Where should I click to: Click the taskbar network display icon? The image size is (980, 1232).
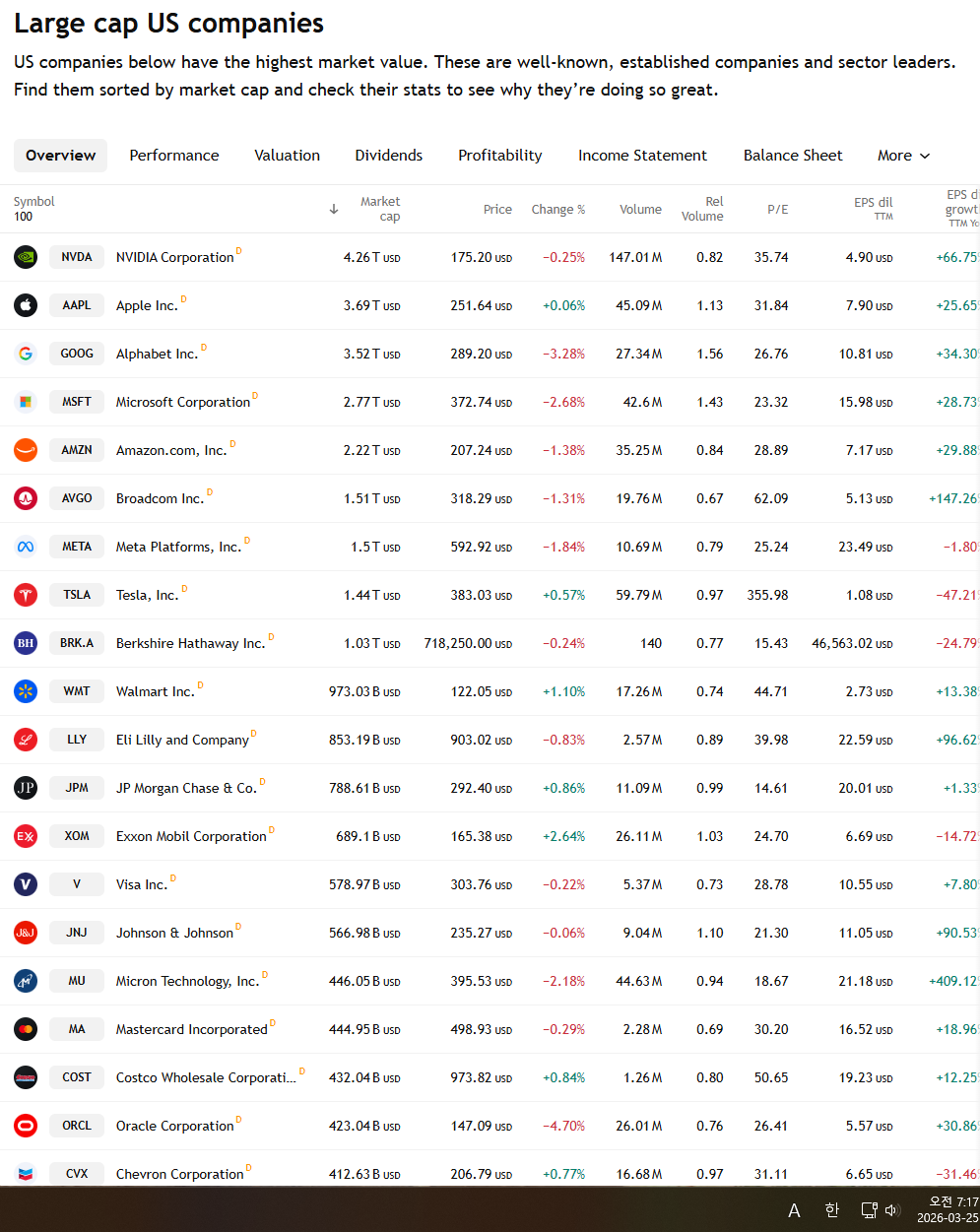[x=869, y=1210]
